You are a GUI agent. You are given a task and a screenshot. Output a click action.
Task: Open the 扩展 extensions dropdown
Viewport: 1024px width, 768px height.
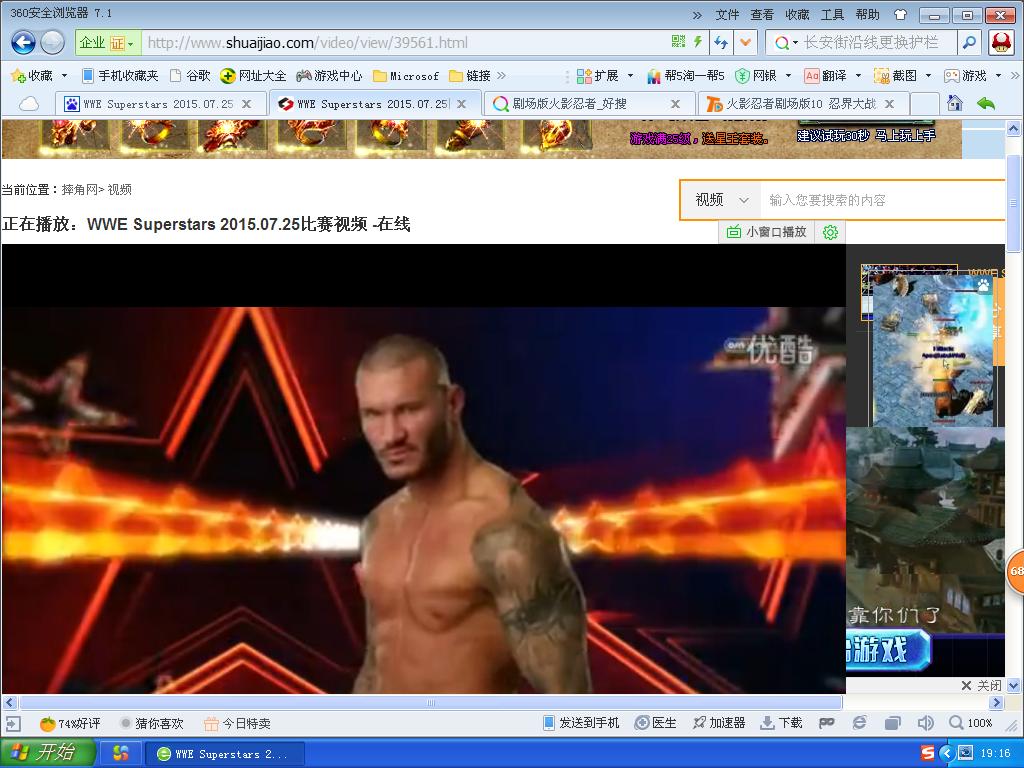605,76
